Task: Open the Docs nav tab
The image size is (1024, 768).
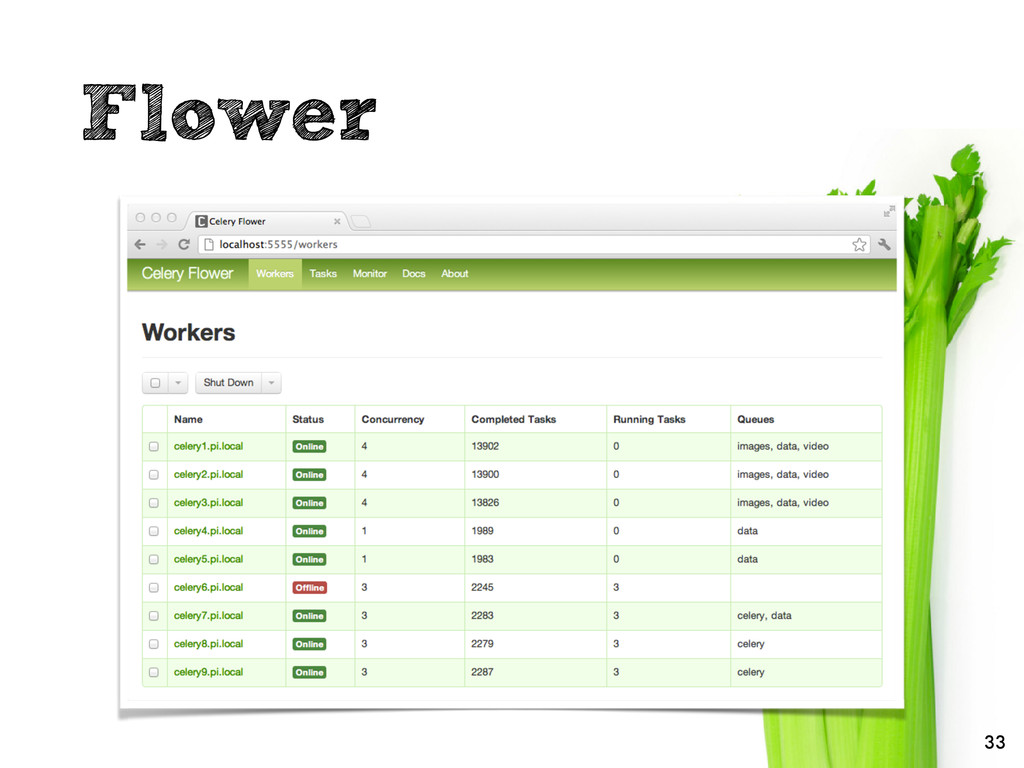Action: point(413,274)
